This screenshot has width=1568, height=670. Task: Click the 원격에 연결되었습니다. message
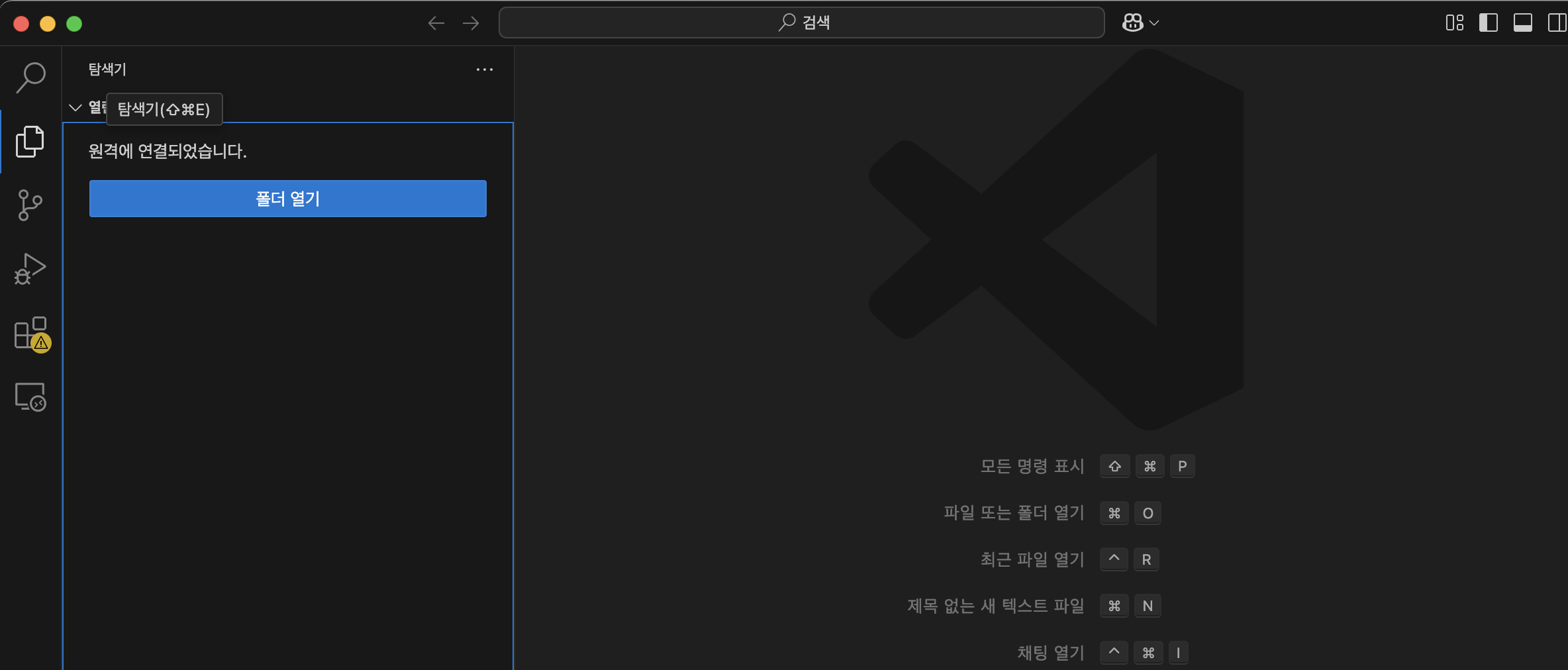[168, 151]
